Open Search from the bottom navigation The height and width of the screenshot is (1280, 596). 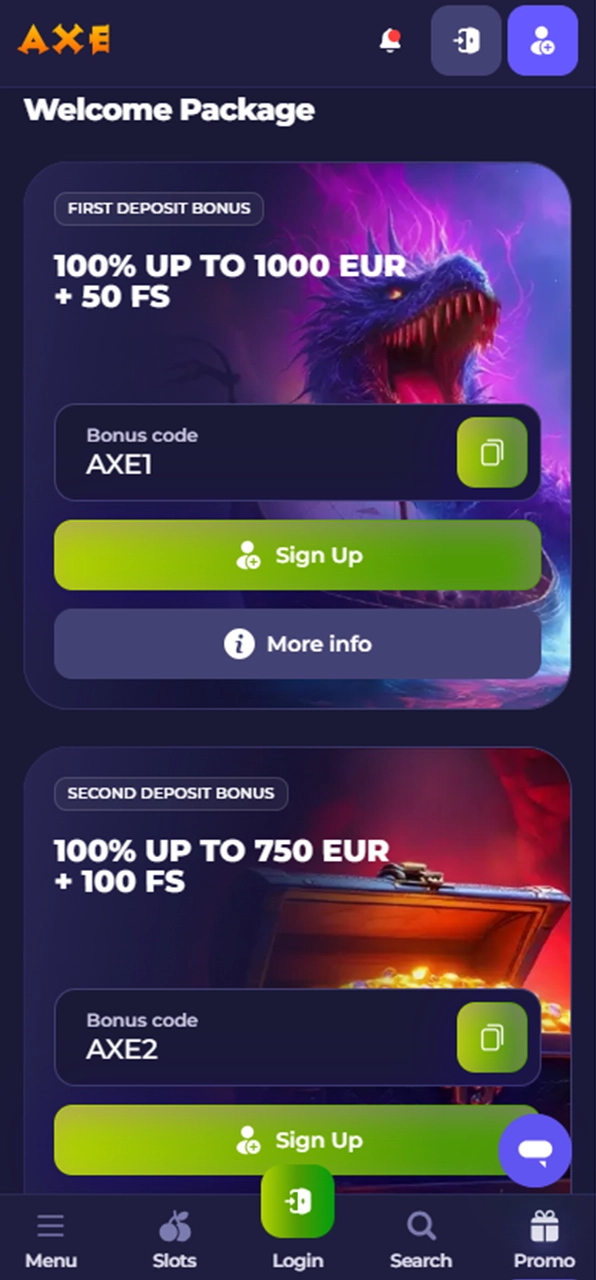(421, 1240)
